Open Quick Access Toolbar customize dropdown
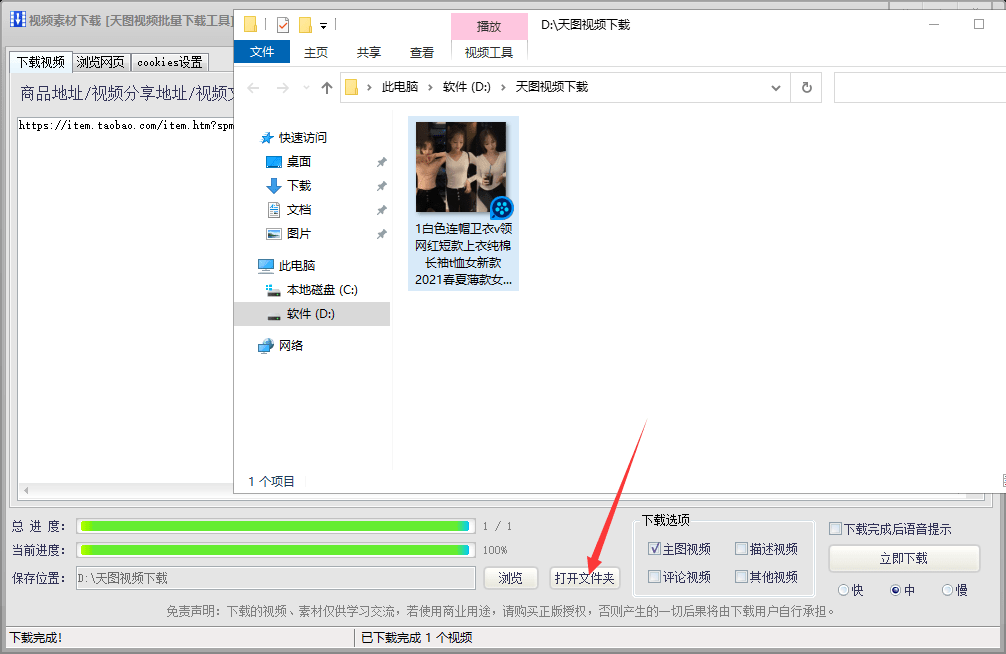This screenshot has height=654, width=1006. (324, 25)
